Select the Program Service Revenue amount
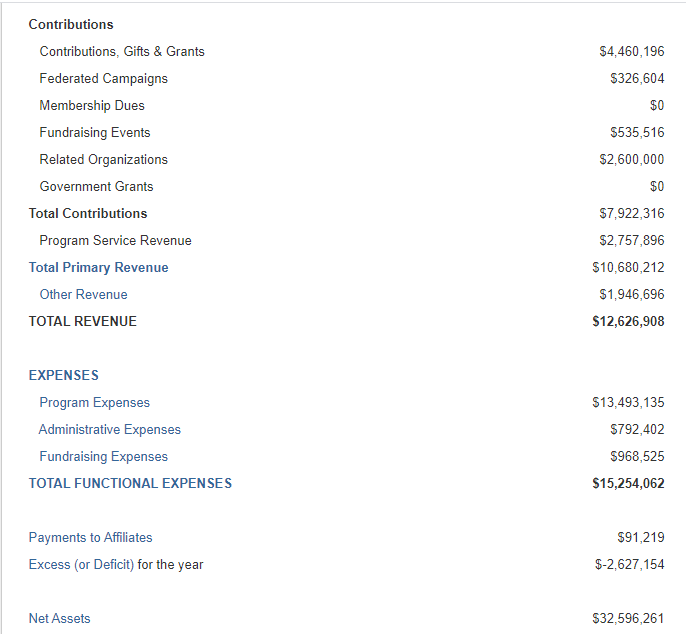The image size is (686, 634). click(632, 241)
